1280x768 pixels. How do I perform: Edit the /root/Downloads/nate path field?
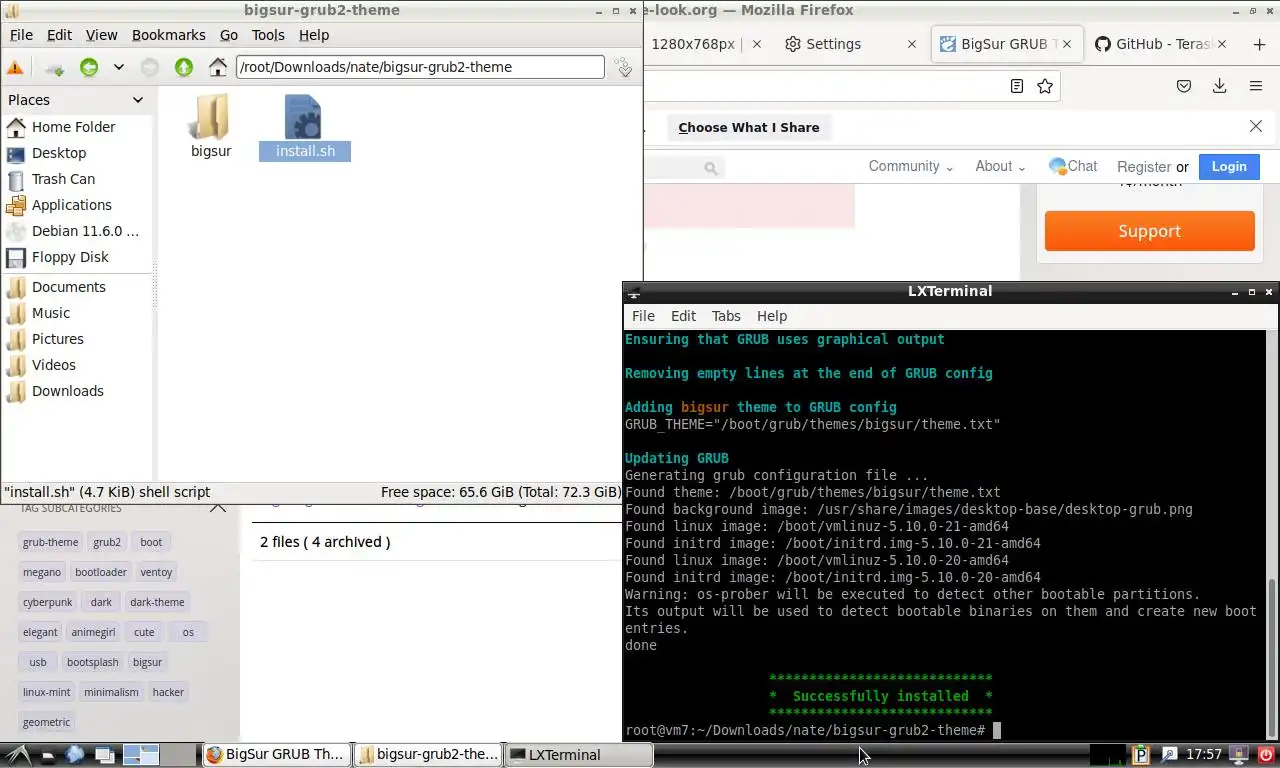[420, 67]
